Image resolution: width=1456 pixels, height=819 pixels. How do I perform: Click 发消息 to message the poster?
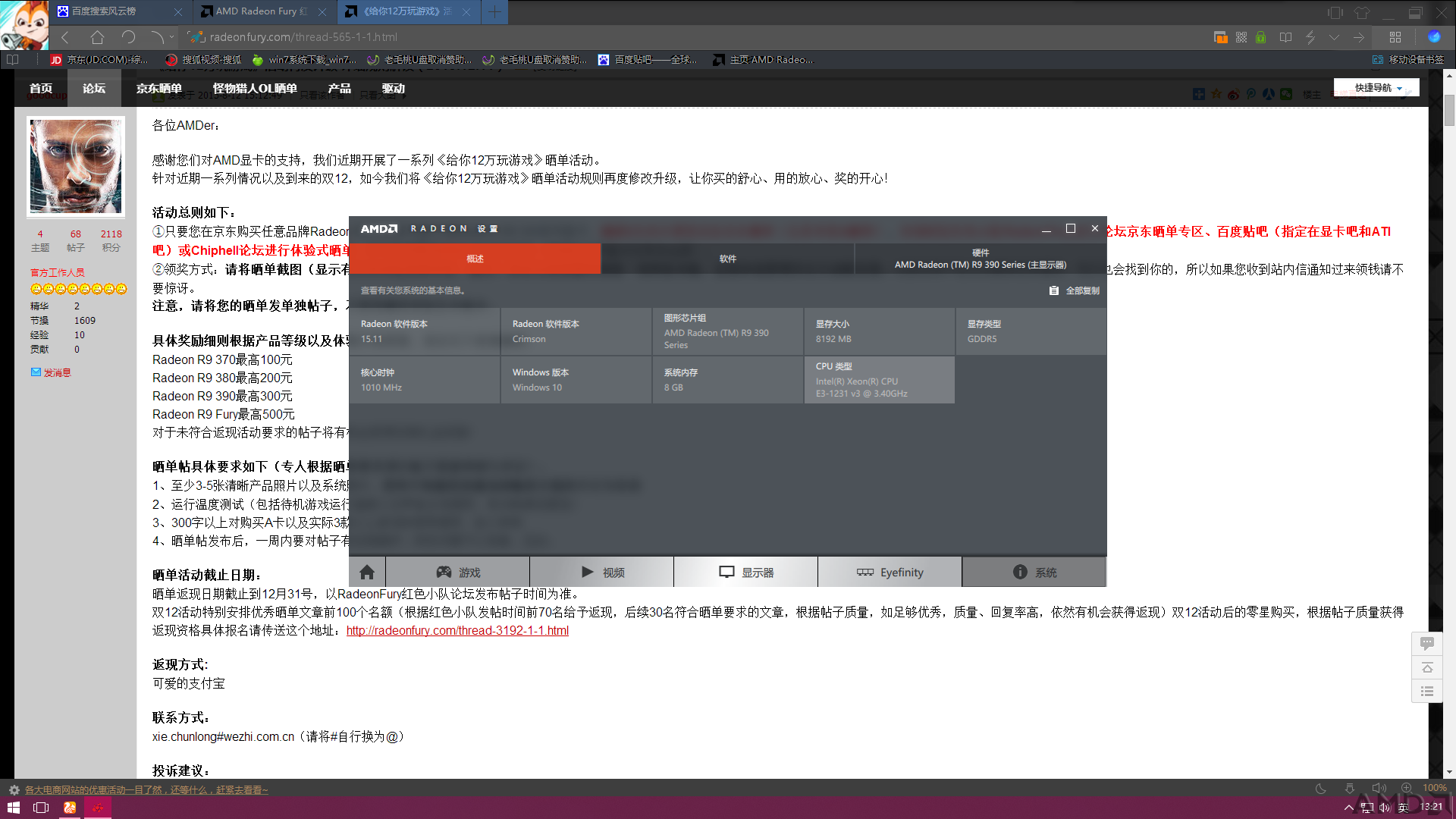(x=51, y=372)
